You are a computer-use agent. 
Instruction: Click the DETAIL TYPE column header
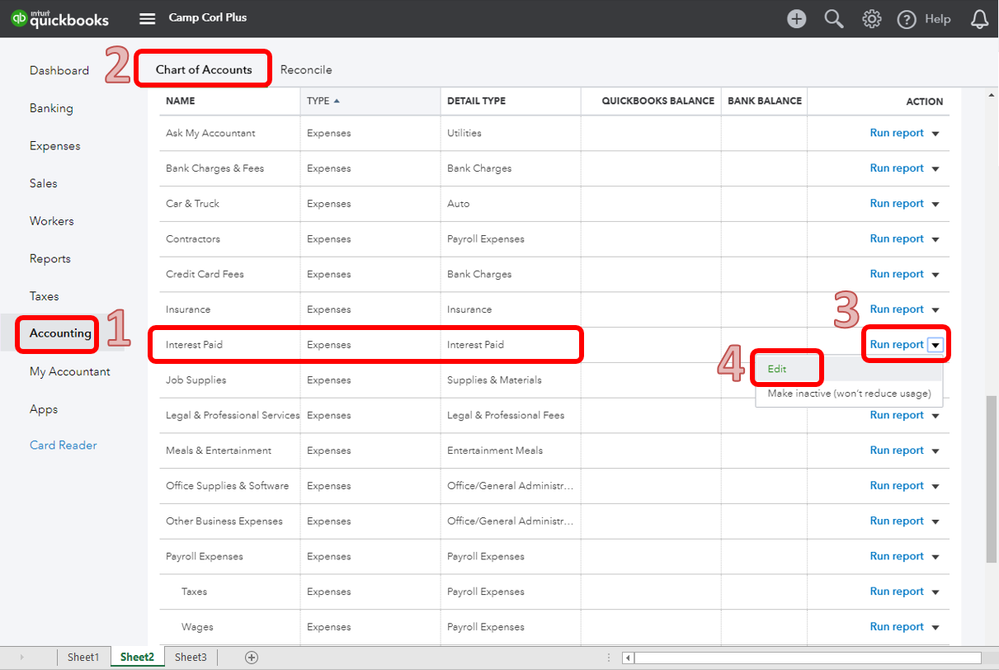[x=476, y=101]
